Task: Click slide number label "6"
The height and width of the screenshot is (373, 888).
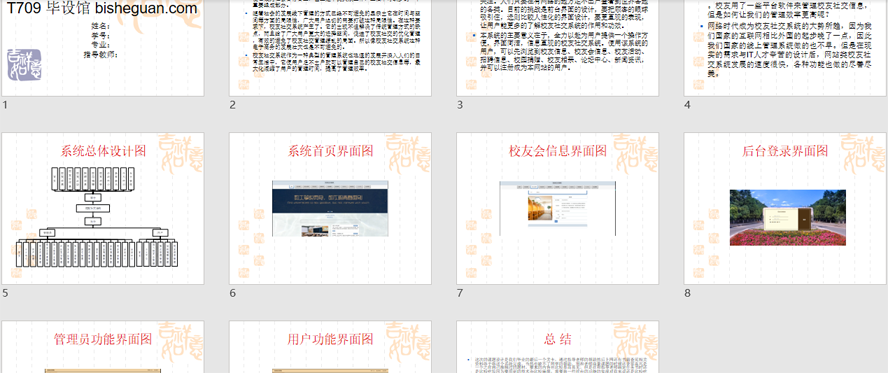Action: [233, 293]
